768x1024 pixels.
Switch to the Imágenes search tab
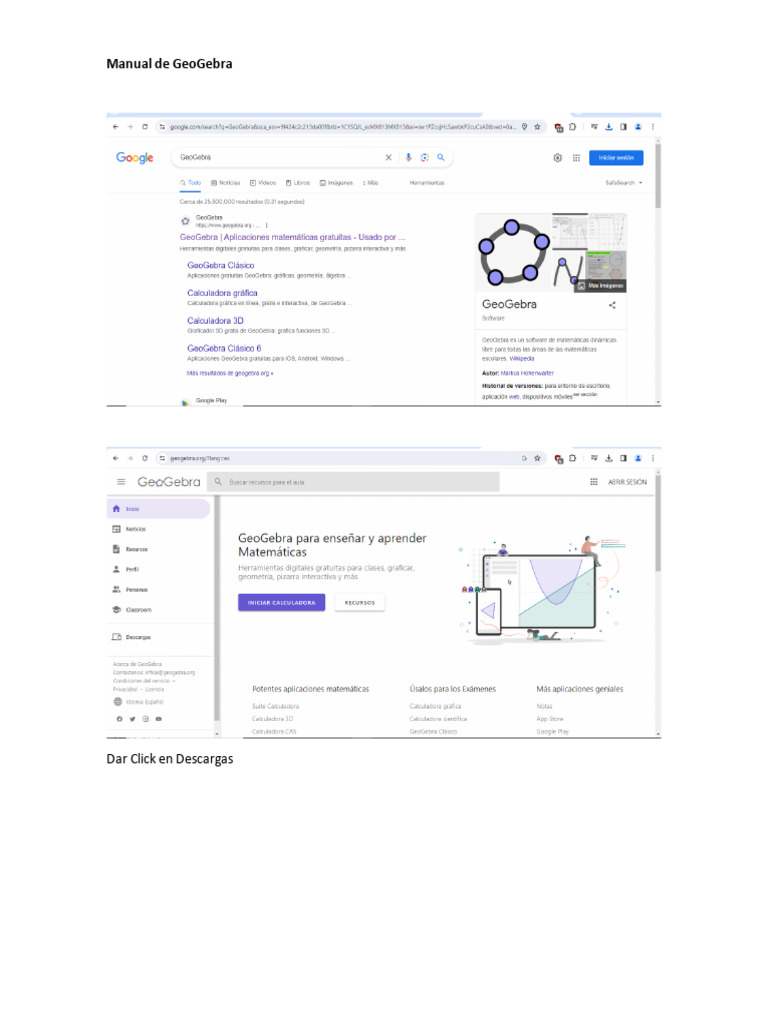[x=336, y=183]
